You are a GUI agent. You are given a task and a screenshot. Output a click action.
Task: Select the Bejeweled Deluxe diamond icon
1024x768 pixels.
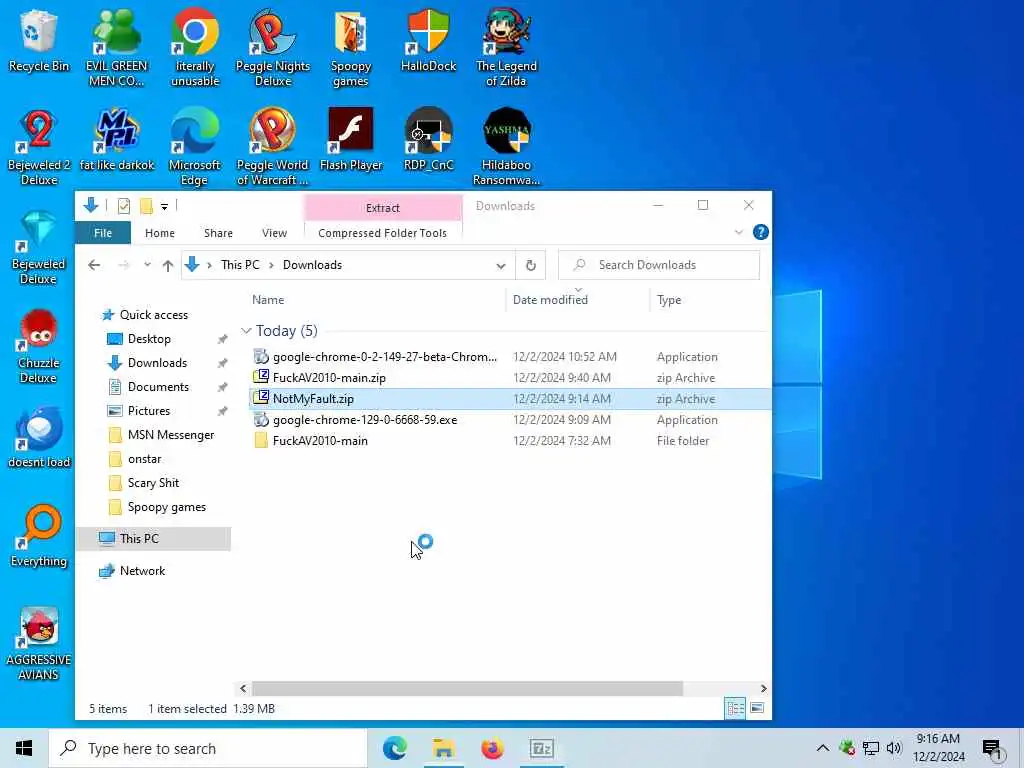tap(39, 247)
